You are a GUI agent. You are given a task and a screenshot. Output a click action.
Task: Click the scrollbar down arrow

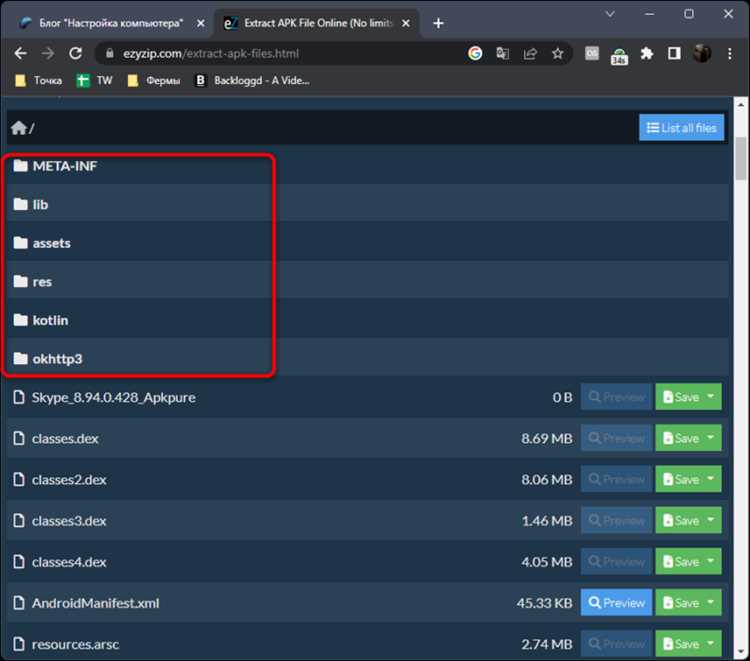pos(740,651)
